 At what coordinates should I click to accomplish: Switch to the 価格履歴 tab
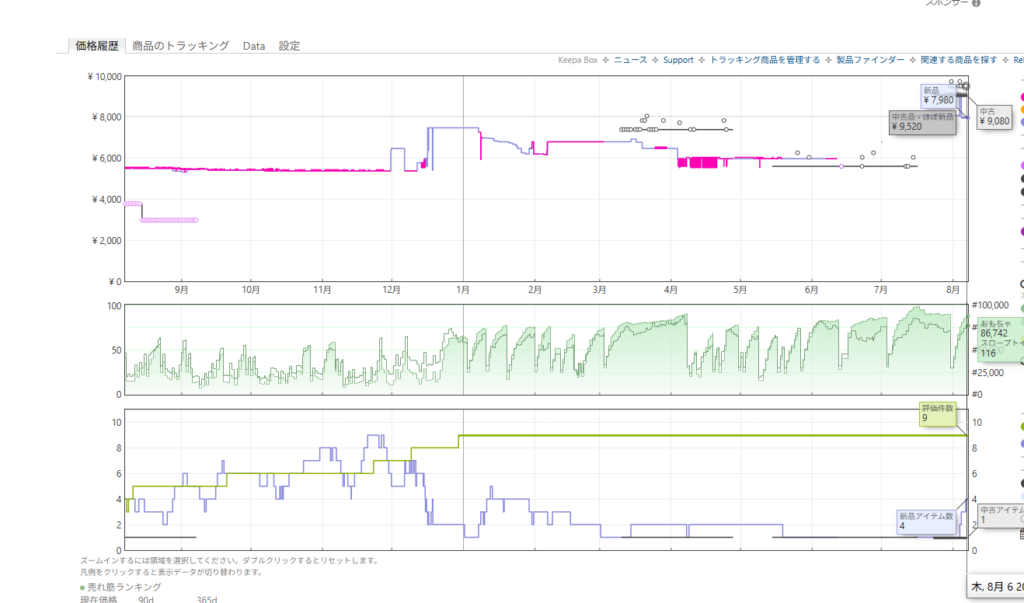pyautogui.click(x=97, y=46)
